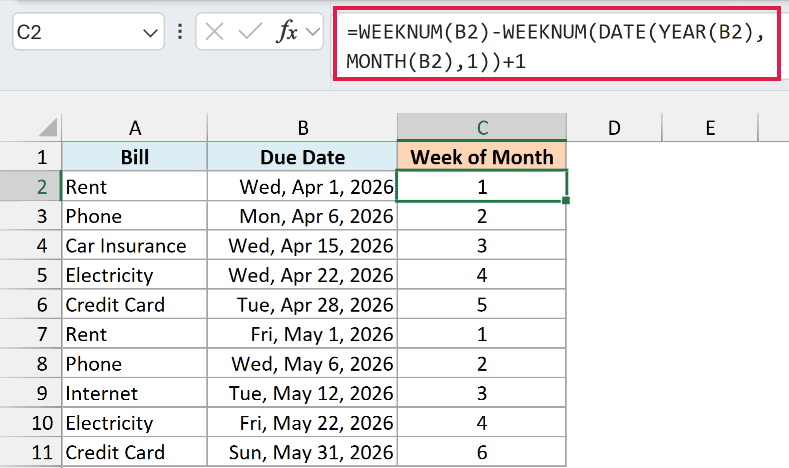Select week value 6 in cell C11
The width and height of the screenshot is (789, 468).
482,452
